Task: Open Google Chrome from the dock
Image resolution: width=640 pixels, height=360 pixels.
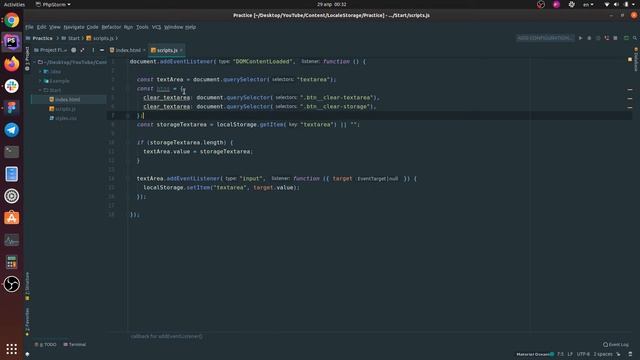Action: coord(11,20)
